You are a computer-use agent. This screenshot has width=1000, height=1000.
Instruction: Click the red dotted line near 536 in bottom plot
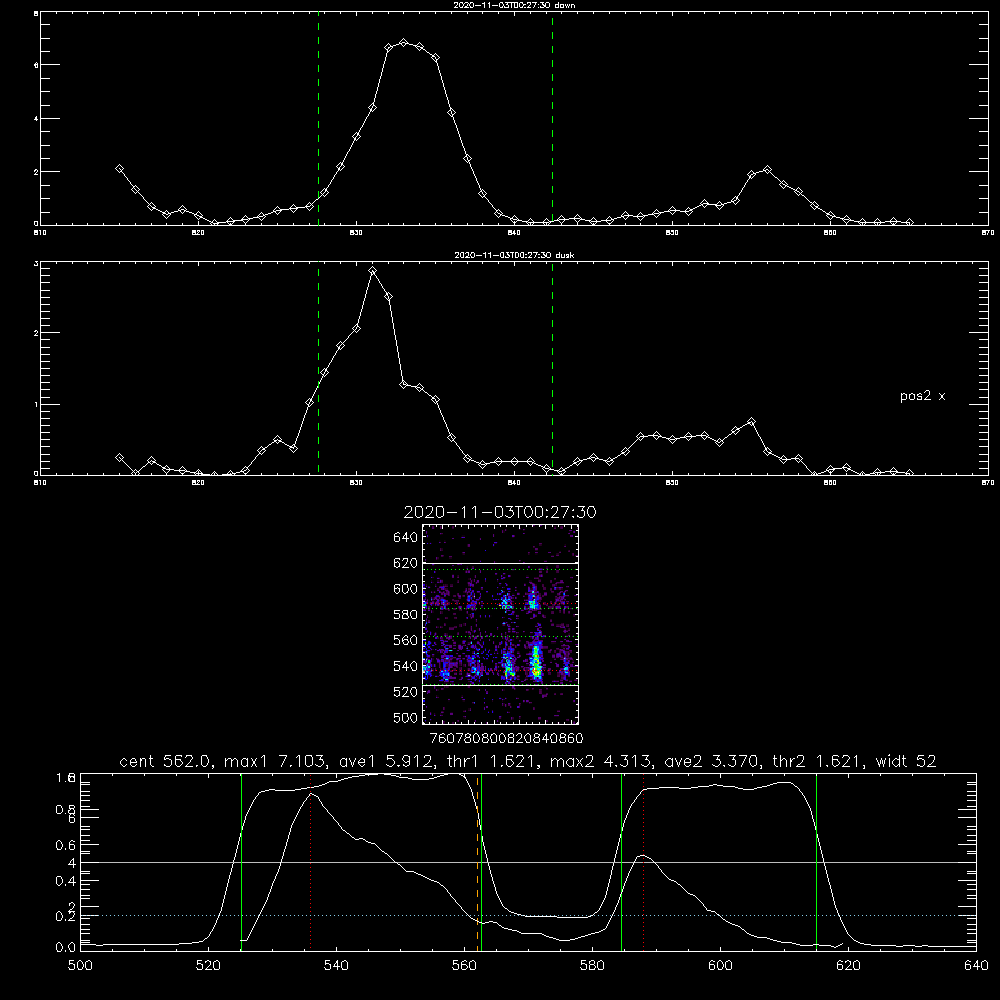[x=311, y=862]
